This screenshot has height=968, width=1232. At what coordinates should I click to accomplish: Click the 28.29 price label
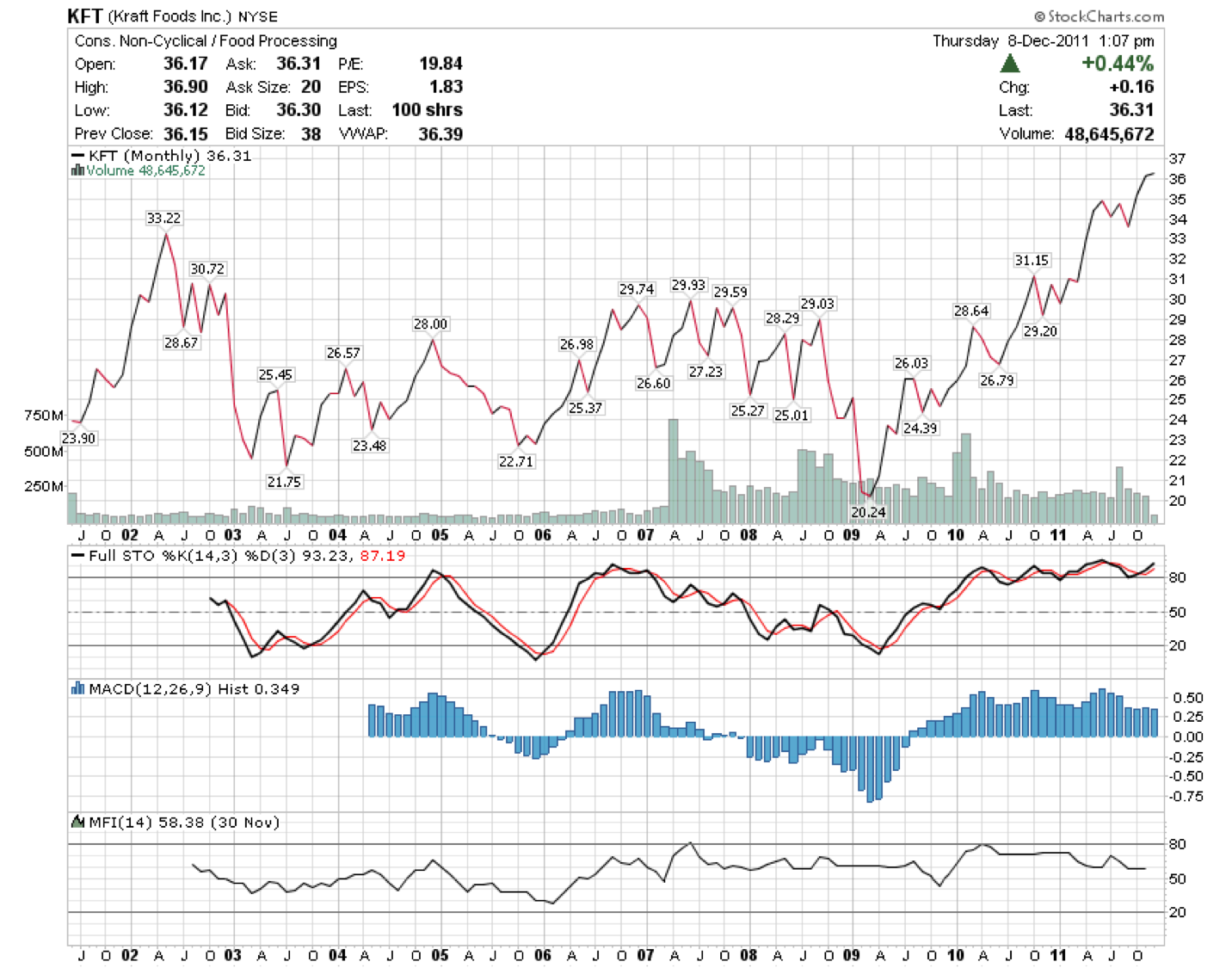[x=782, y=318]
